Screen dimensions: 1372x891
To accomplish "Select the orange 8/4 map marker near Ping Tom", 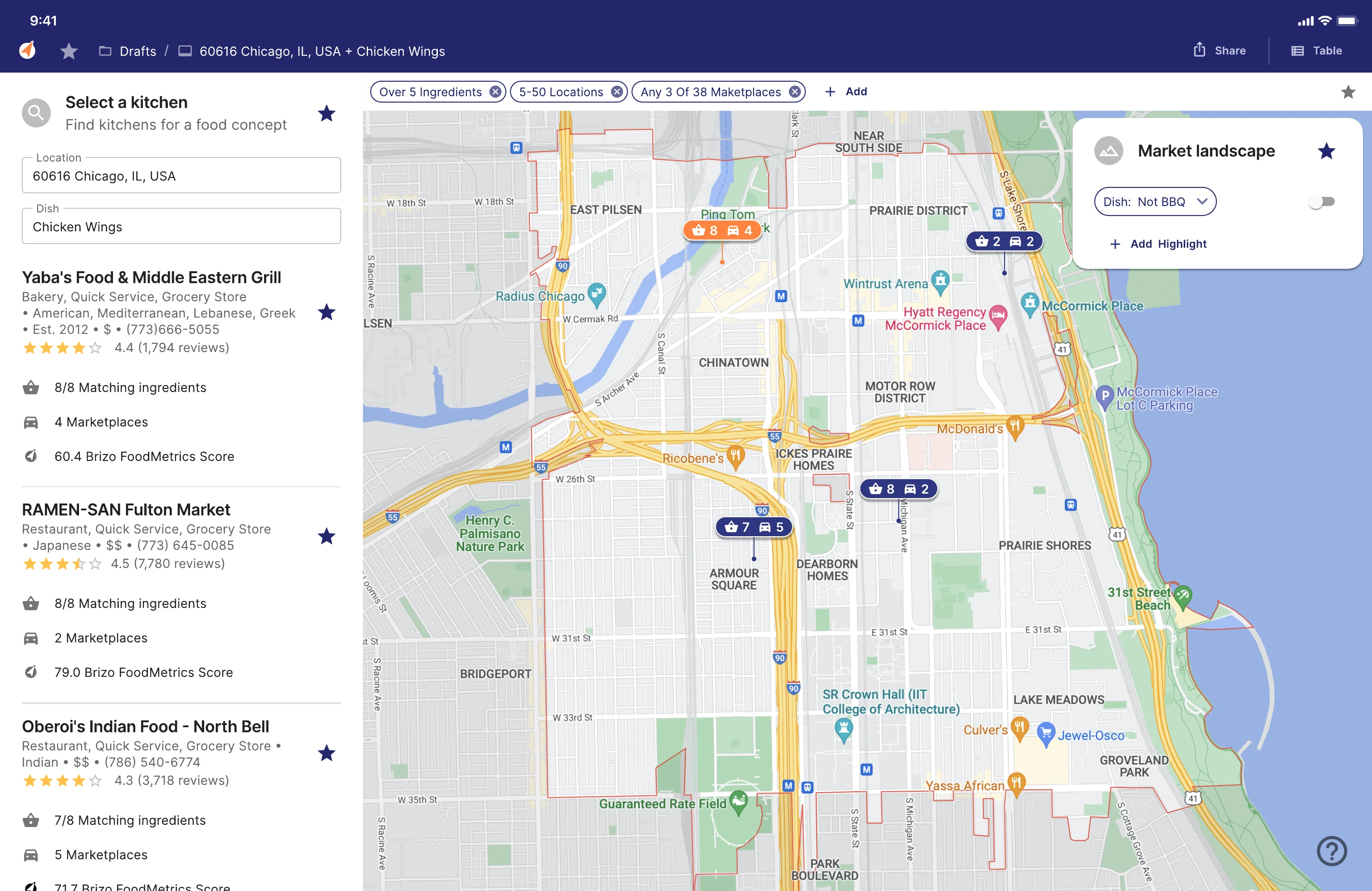I will click(x=722, y=230).
